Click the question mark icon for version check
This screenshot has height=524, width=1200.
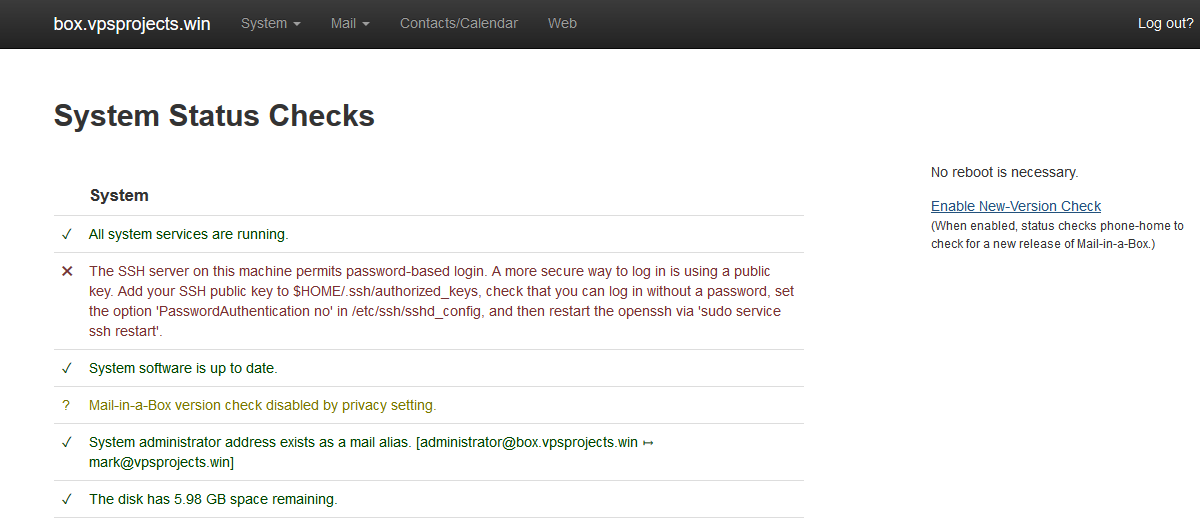point(67,405)
